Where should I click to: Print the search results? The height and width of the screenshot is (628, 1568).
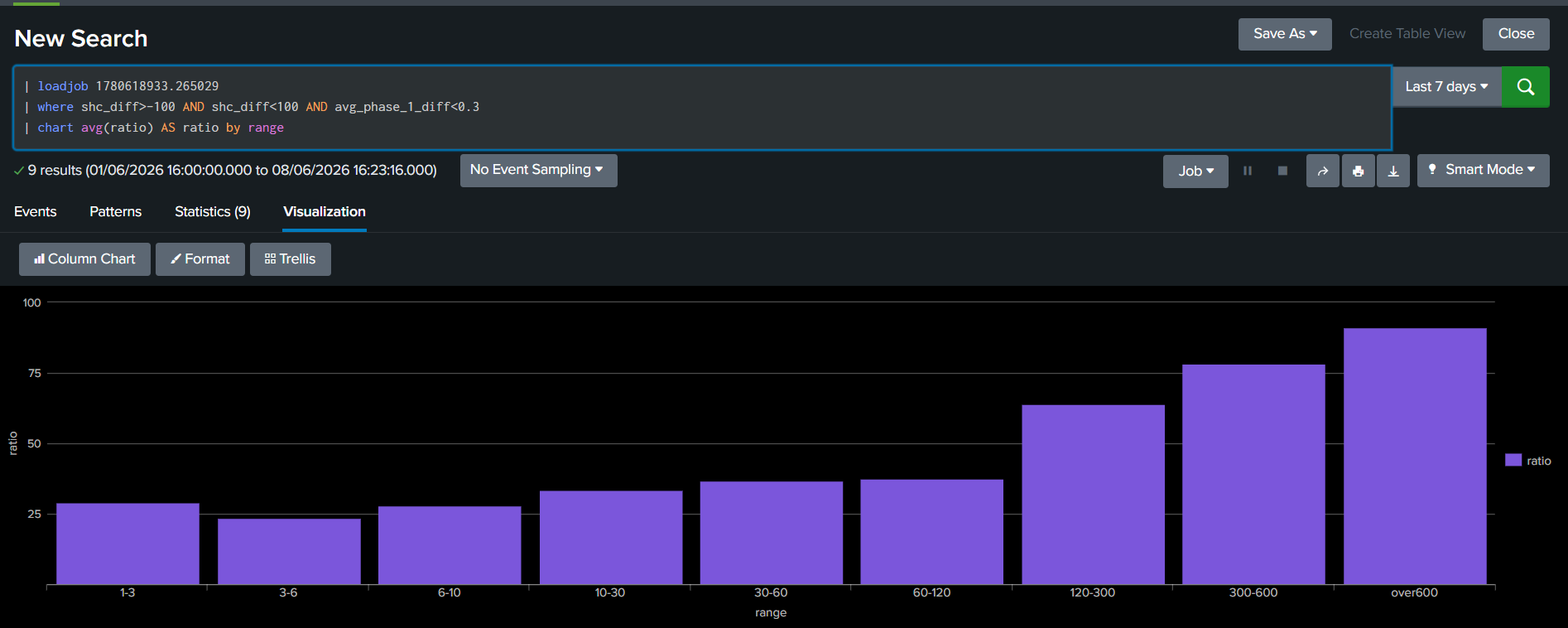(x=1358, y=171)
